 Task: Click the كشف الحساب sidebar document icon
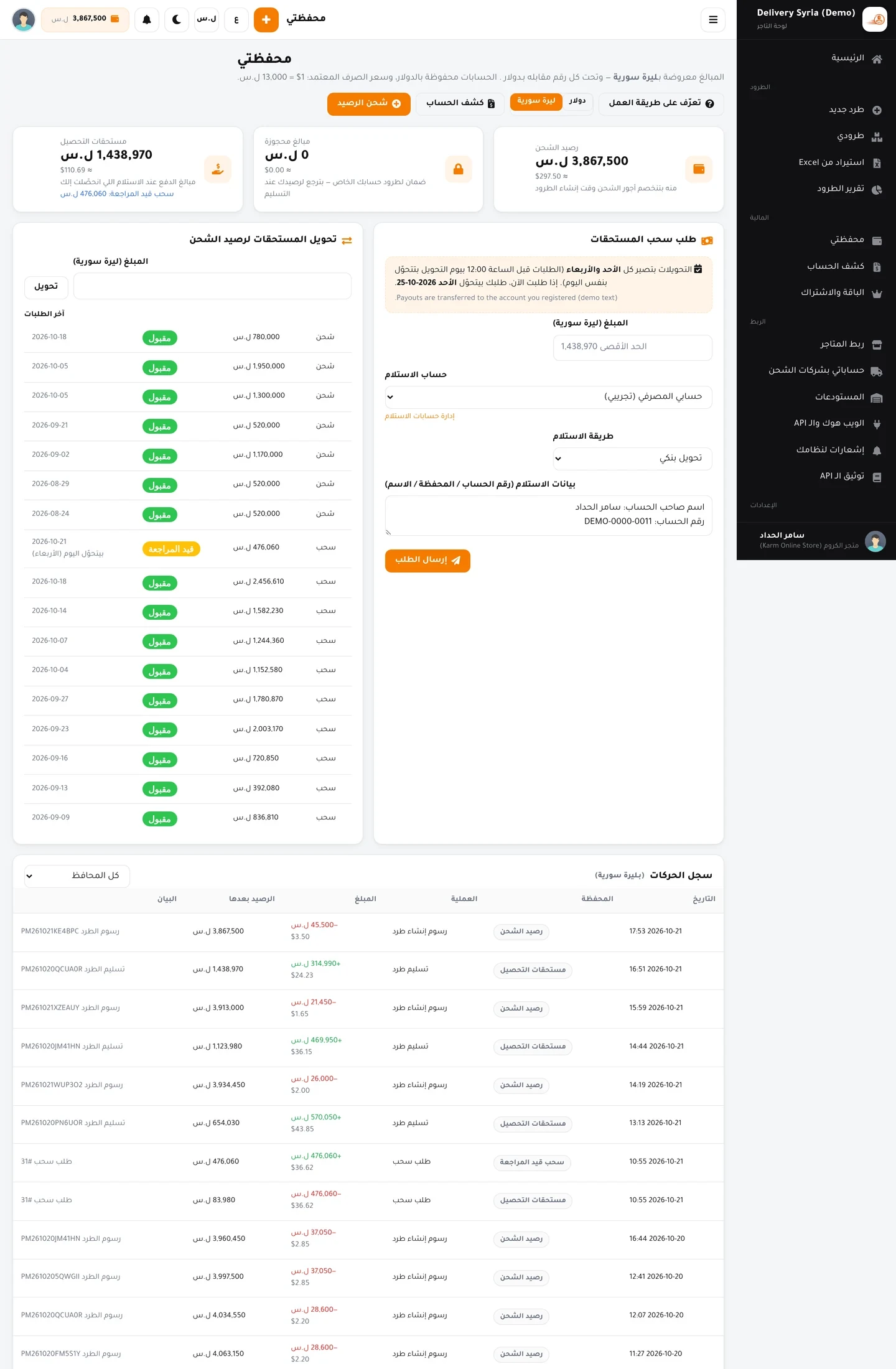(877, 267)
